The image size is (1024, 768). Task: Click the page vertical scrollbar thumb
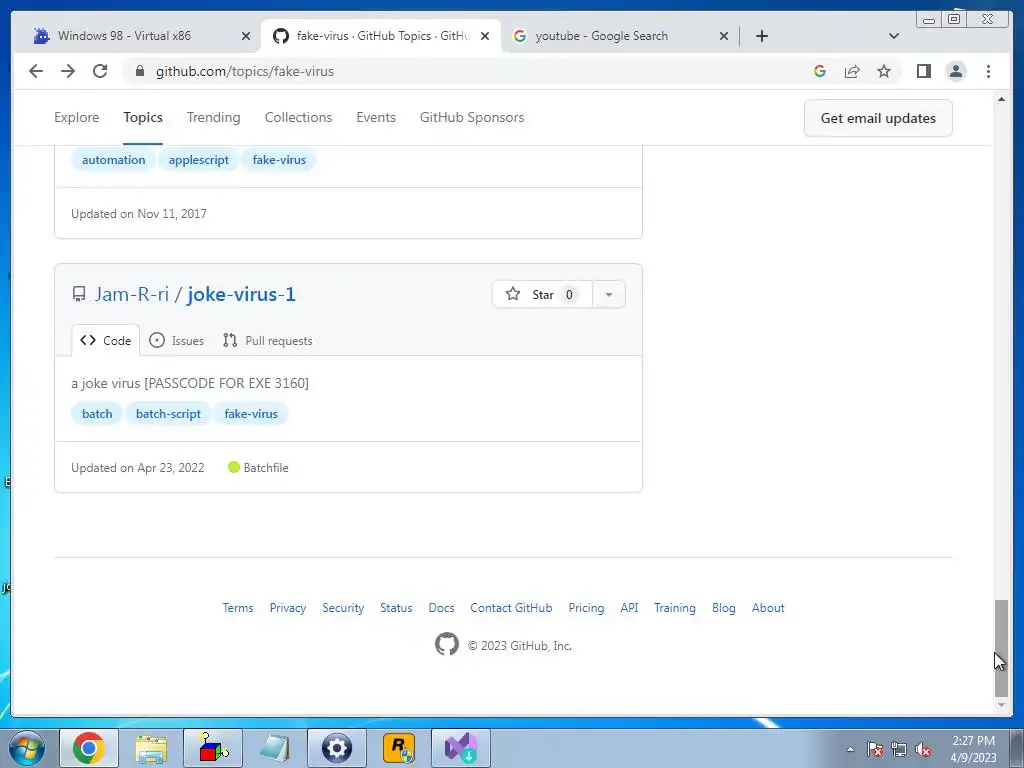click(x=1001, y=648)
